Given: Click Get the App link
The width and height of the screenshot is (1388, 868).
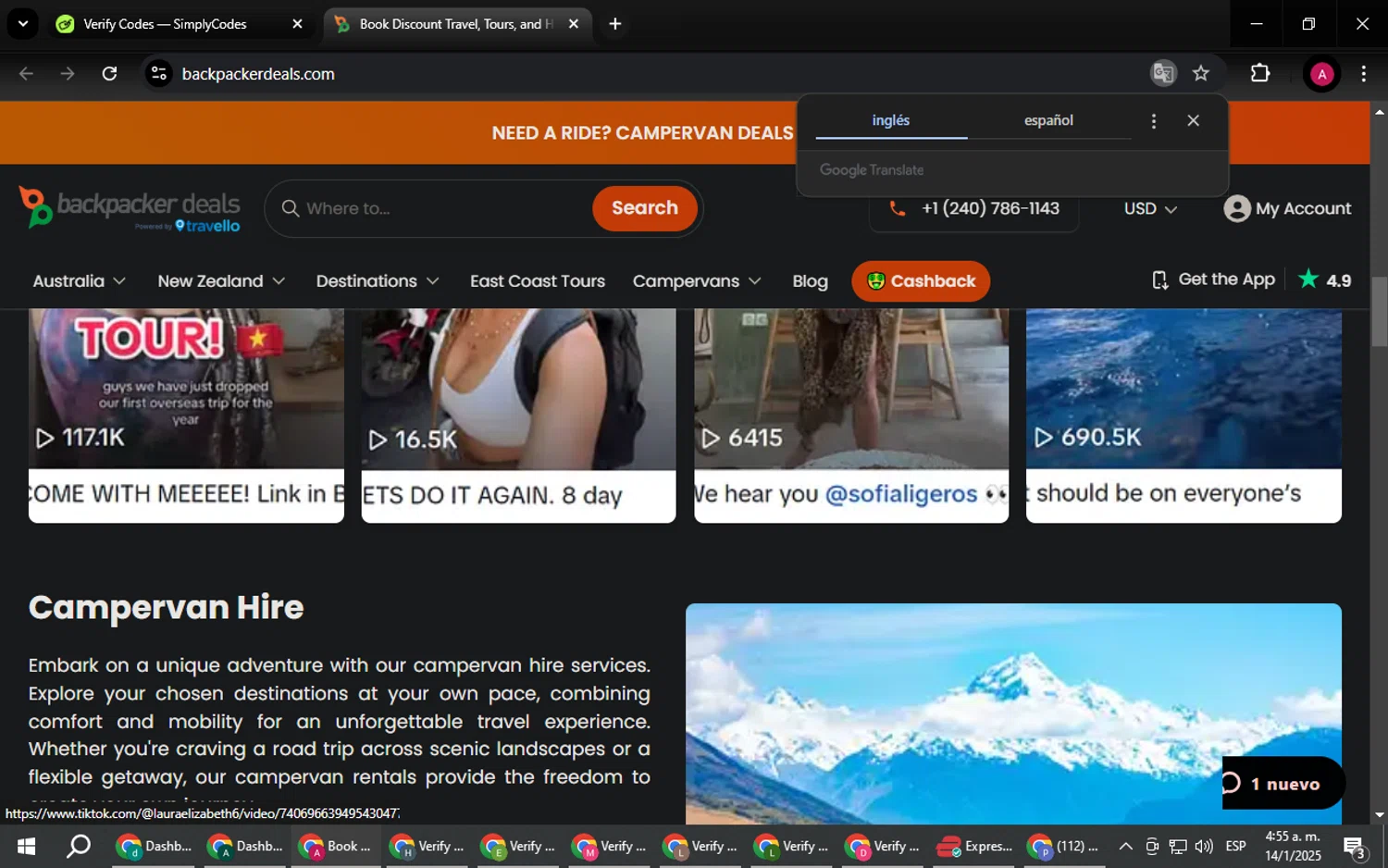Looking at the screenshot, I should click(1213, 279).
